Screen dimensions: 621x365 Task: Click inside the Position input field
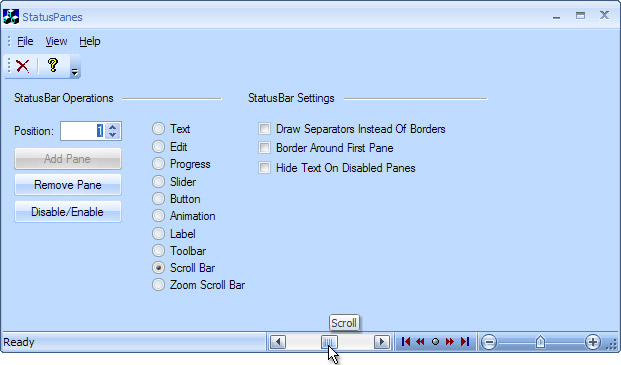tap(82, 131)
